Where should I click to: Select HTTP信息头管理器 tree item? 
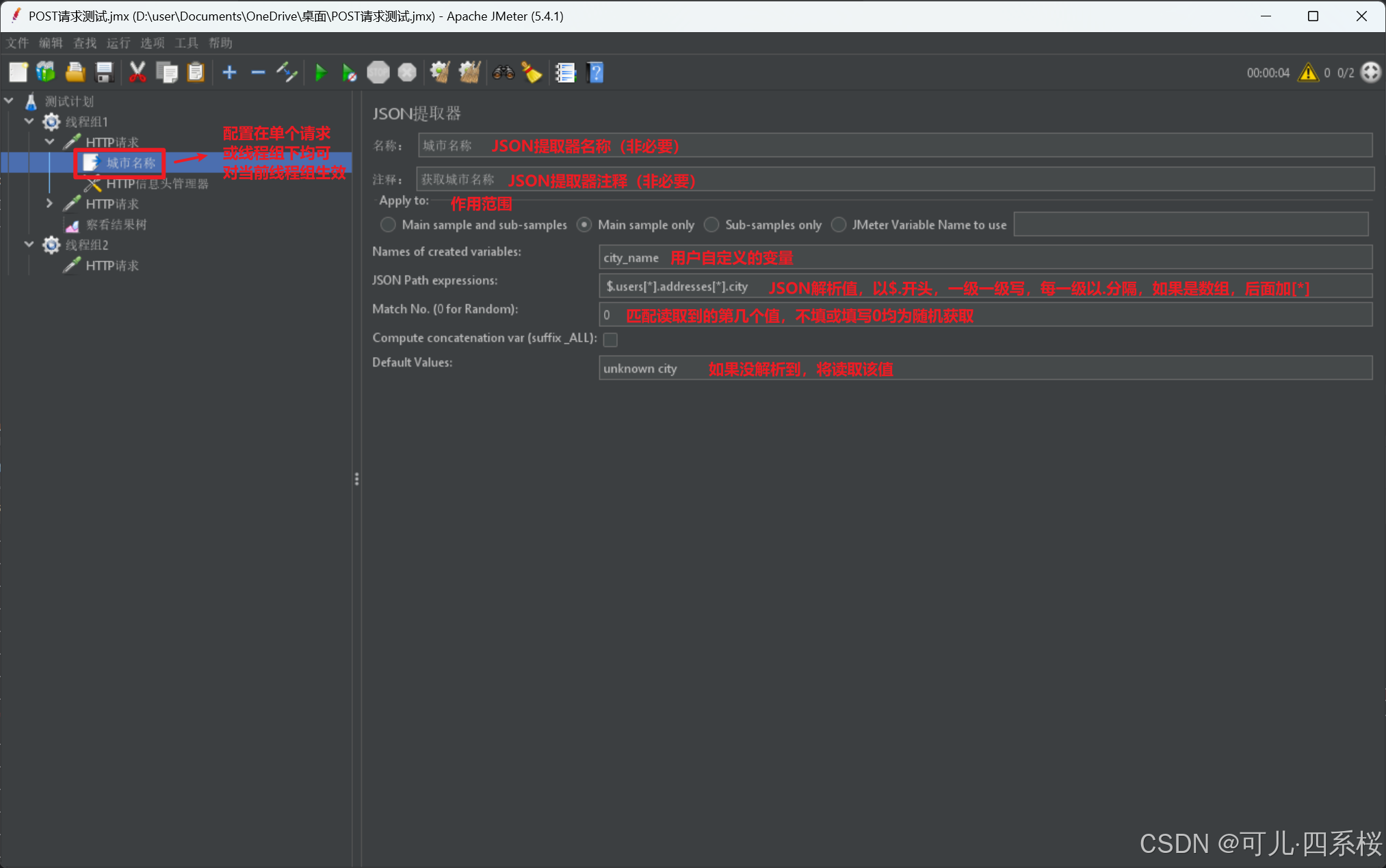(x=157, y=183)
